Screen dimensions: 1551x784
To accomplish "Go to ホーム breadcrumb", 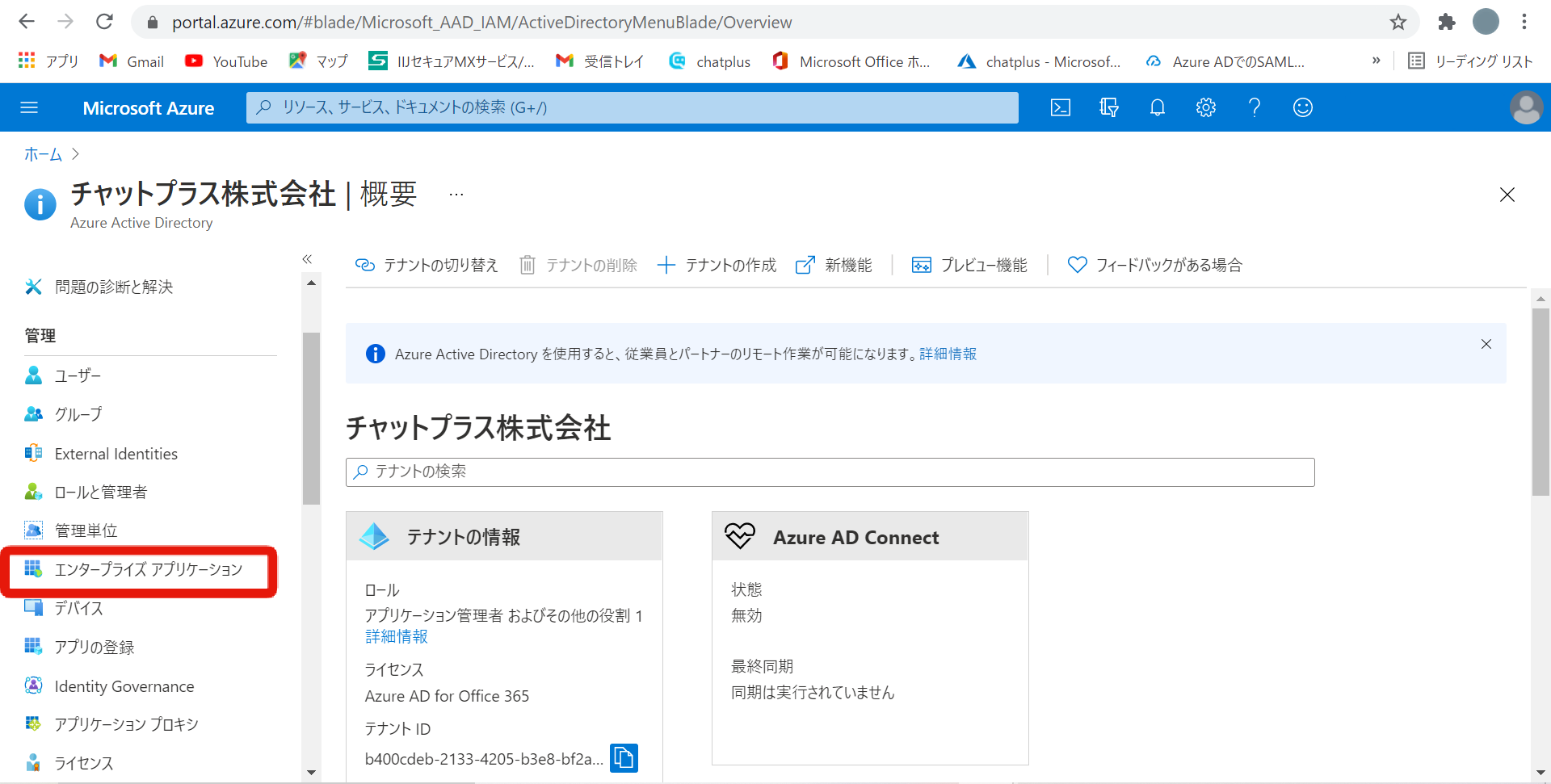I will click(43, 154).
